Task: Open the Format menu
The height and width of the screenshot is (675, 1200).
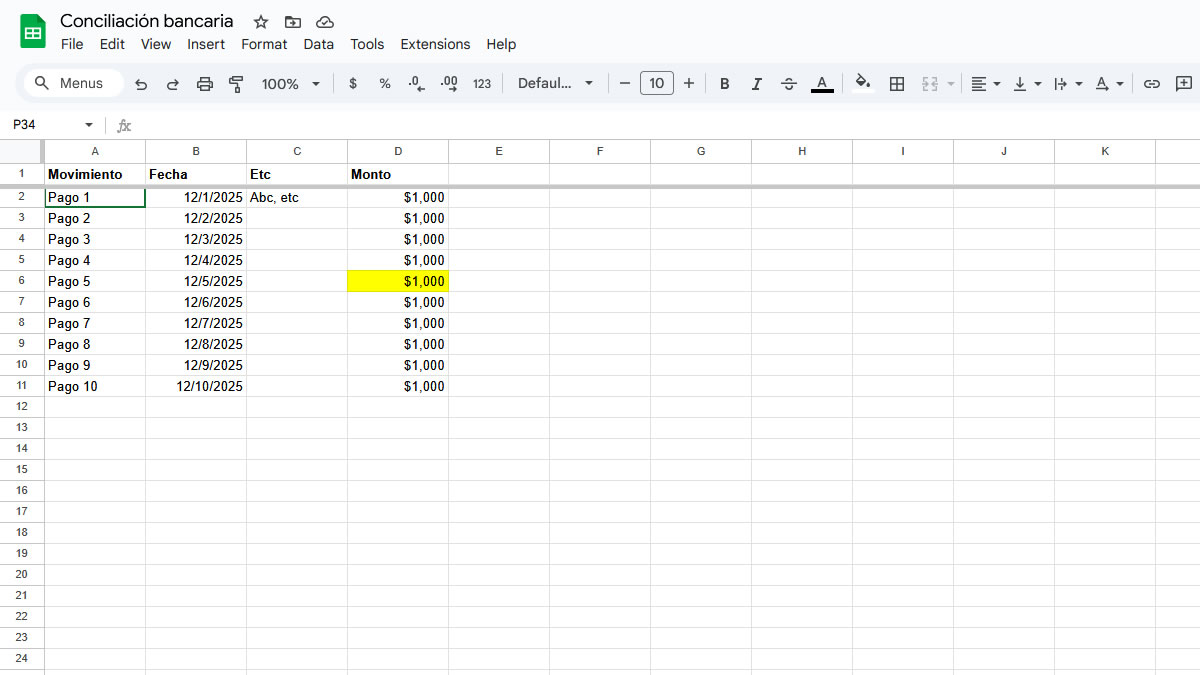Action: pyautogui.click(x=264, y=44)
